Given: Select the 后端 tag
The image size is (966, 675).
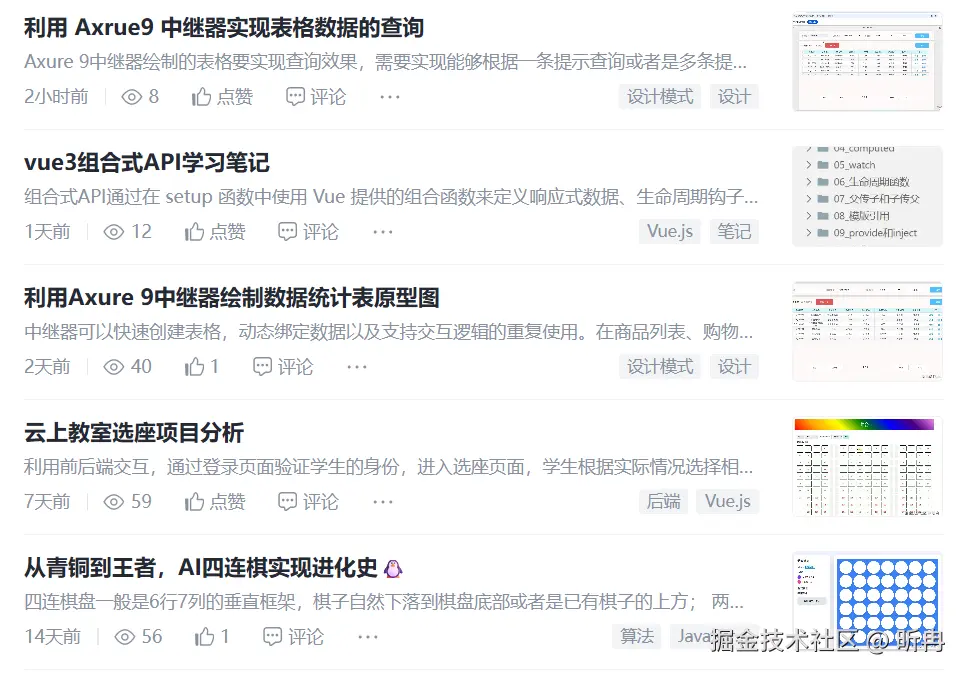Looking at the screenshot, I should [x=664, y=501].
